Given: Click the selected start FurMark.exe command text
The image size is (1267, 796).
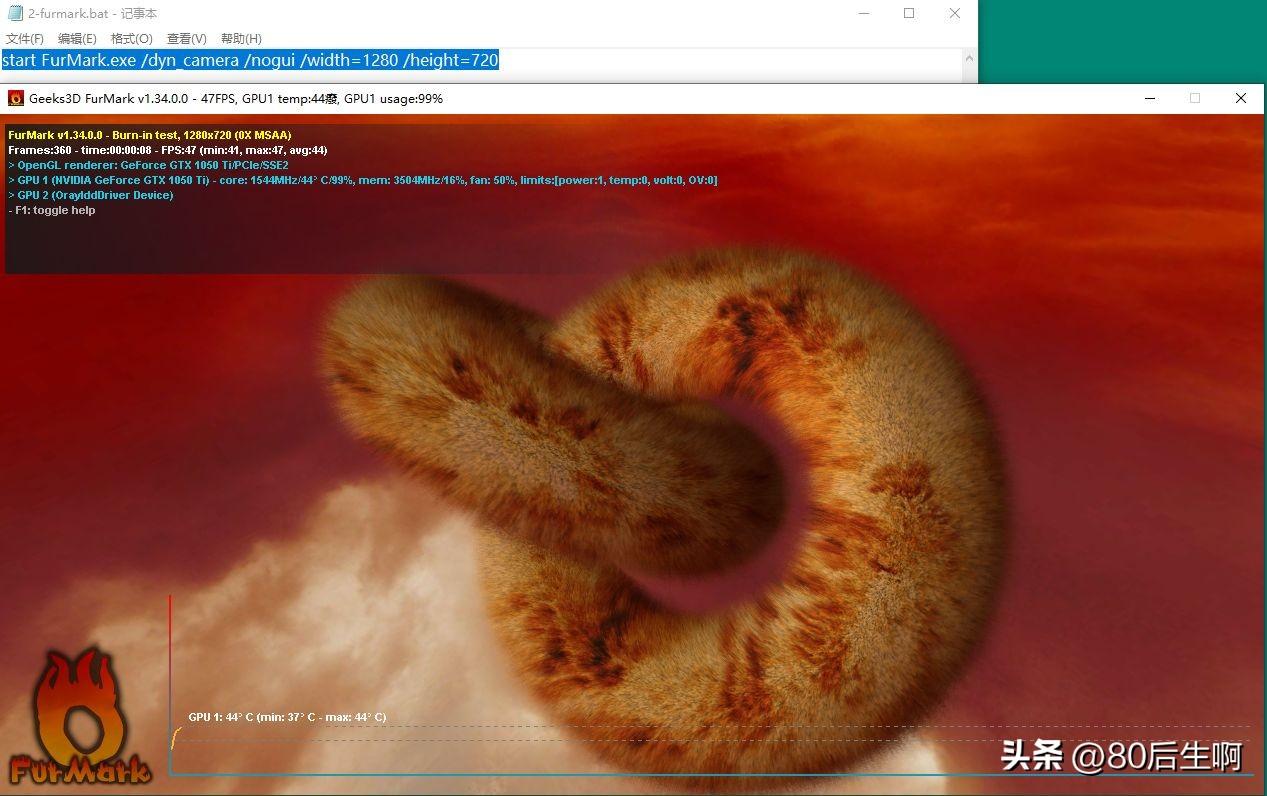Looking at the screenshot, I should click(250, 60).
